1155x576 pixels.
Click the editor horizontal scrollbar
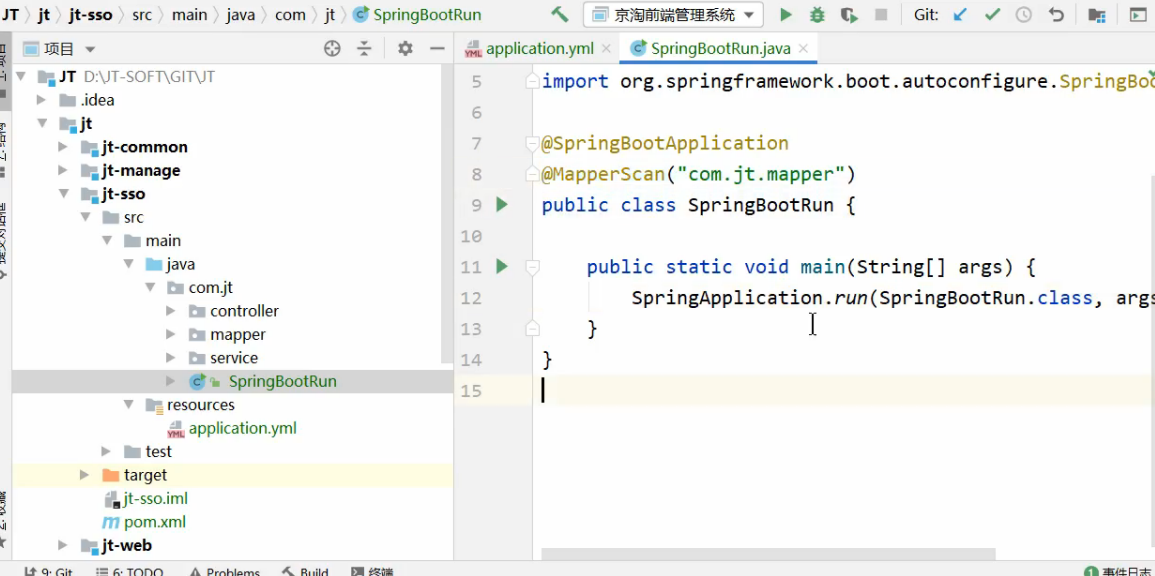click(766, 553)
